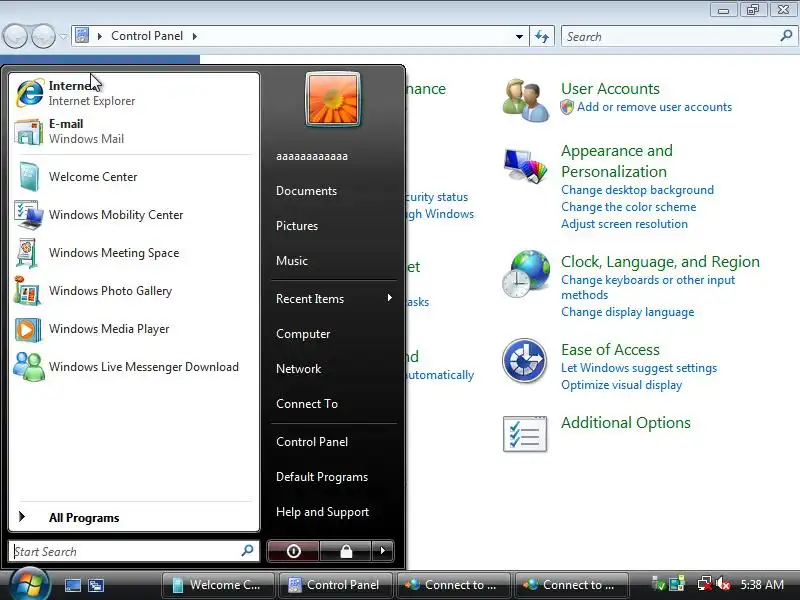
Task: Open Appearance and Personalization heading
Action: (x=617, y=161)
